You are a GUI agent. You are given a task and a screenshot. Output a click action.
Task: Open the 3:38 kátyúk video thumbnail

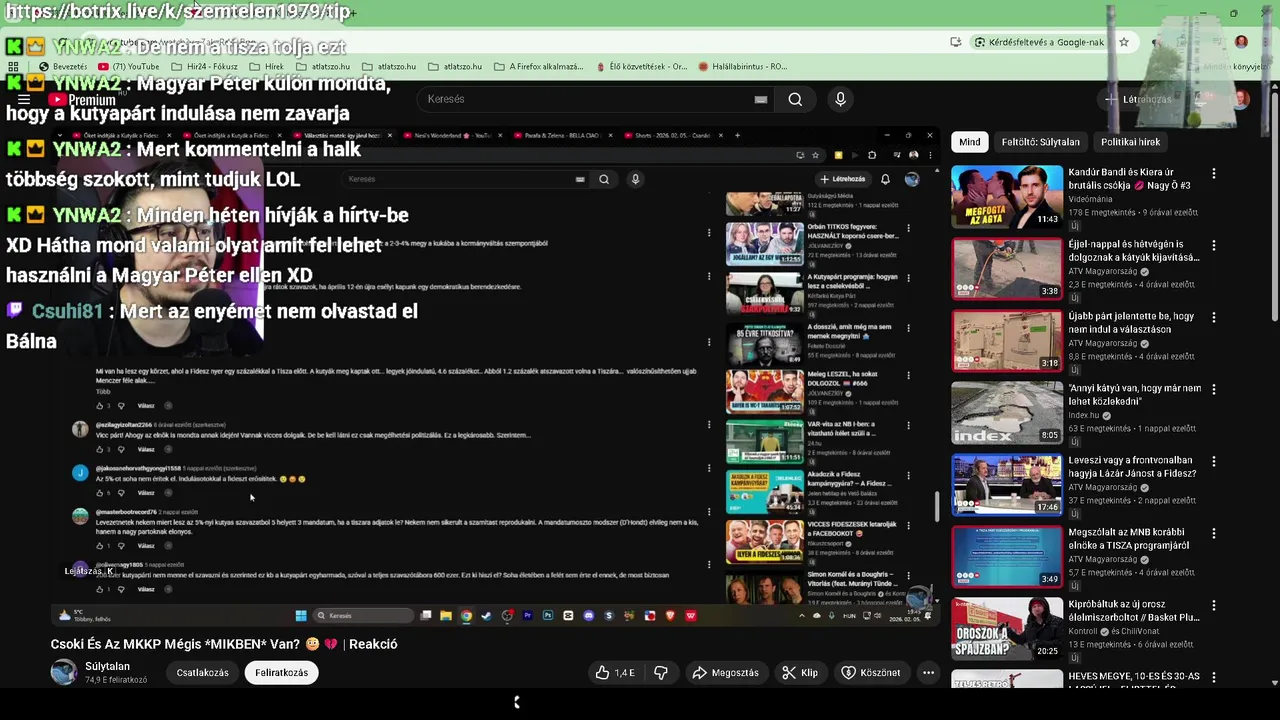1006,269
